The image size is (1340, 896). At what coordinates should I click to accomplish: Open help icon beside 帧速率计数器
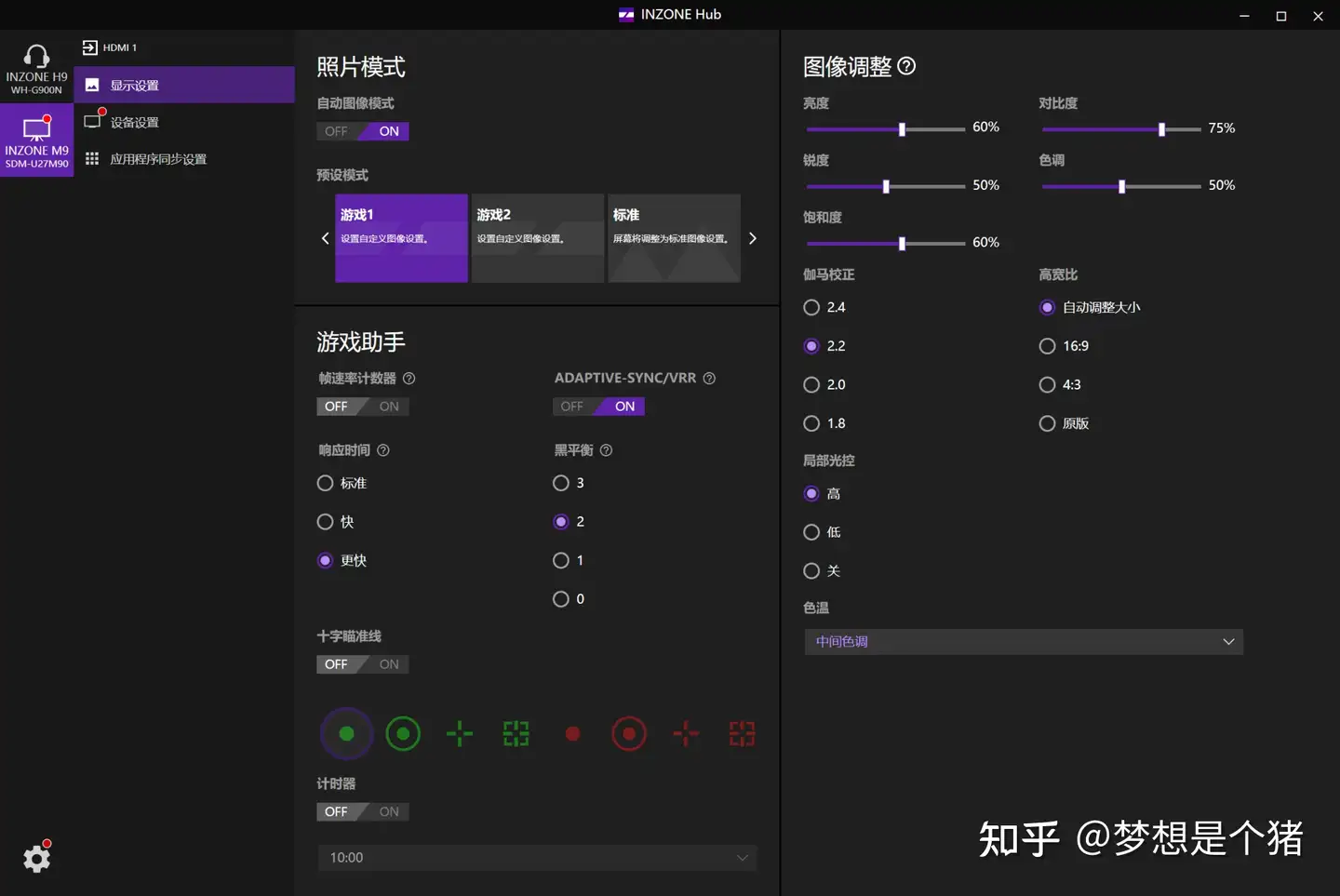[x=409, y=379]
